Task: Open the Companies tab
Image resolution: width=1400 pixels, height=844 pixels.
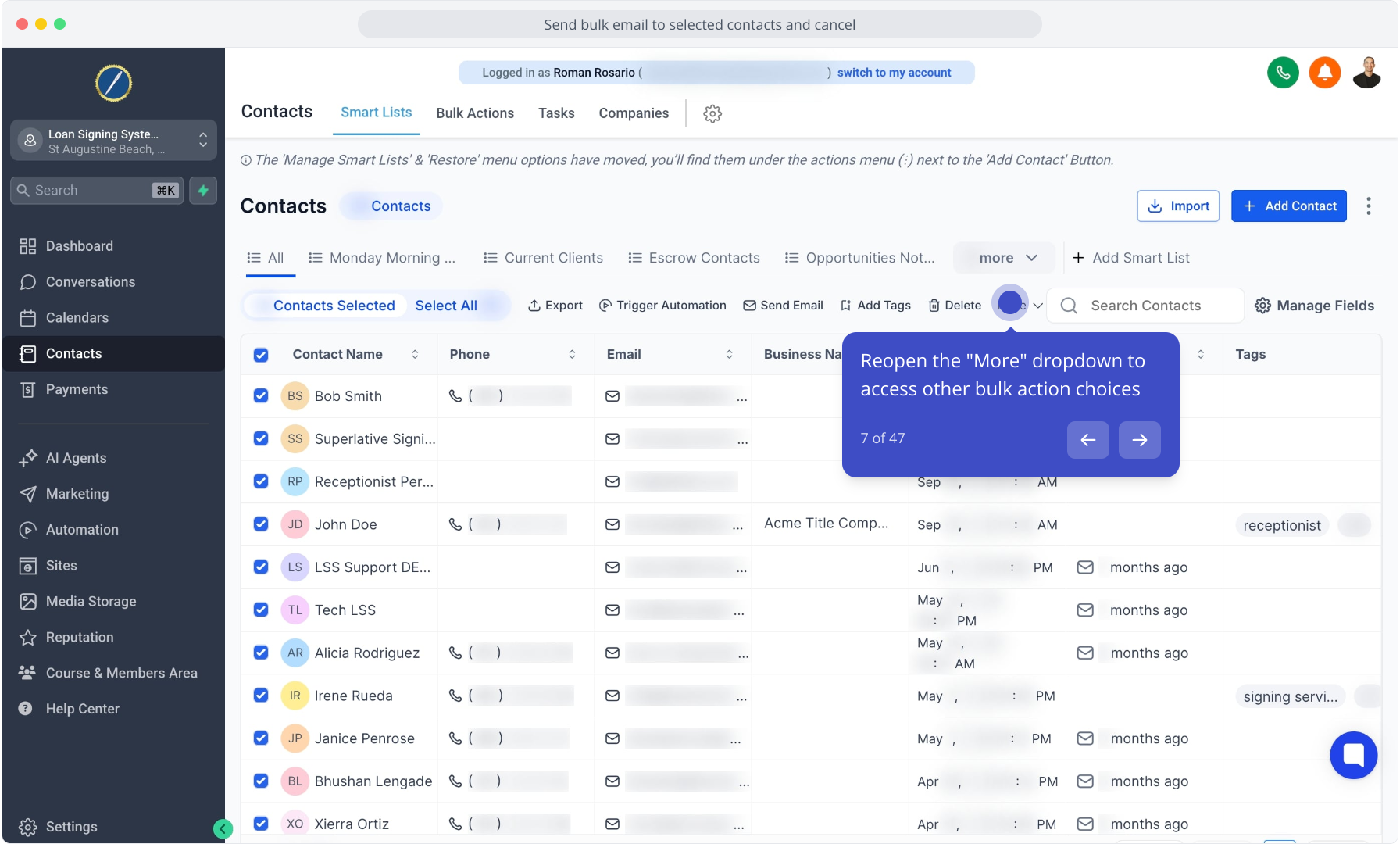Action: click(634, 113)
